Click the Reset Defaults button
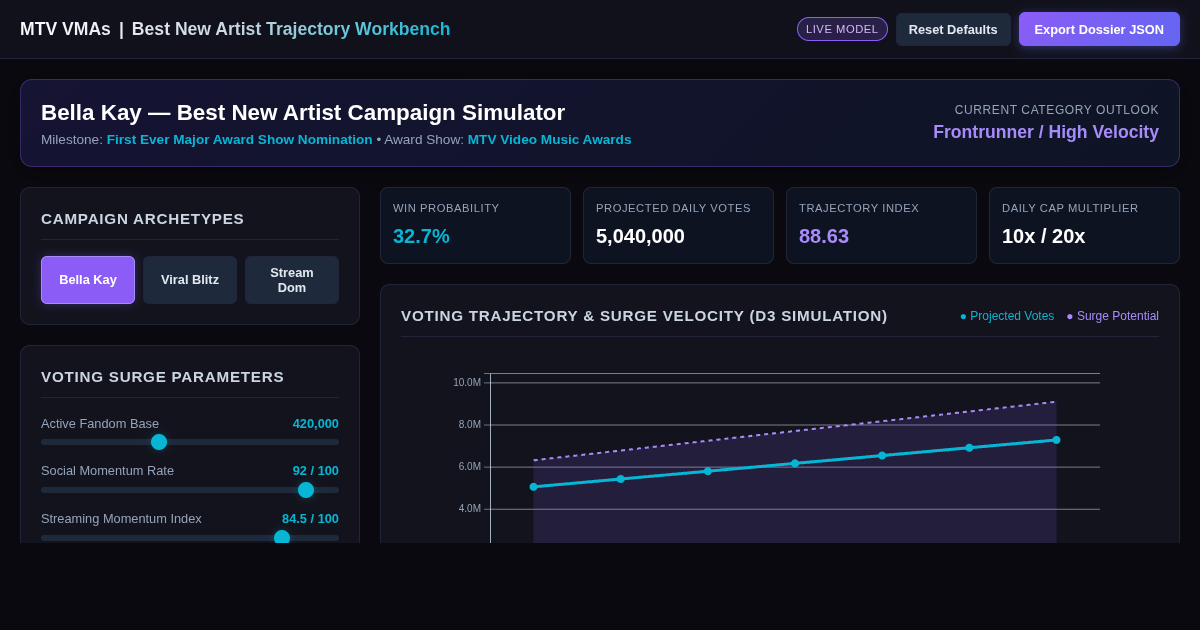This screenshot has width=1200, height=630. click(953, 29)
